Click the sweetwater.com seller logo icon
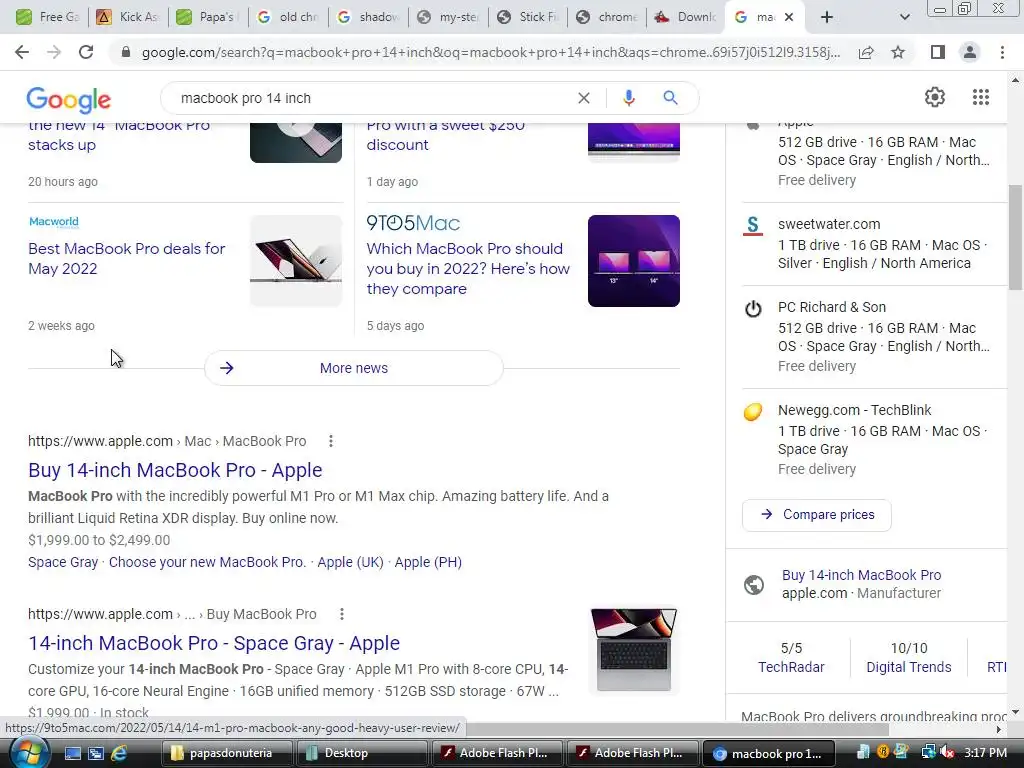 (x=753, y=226)
